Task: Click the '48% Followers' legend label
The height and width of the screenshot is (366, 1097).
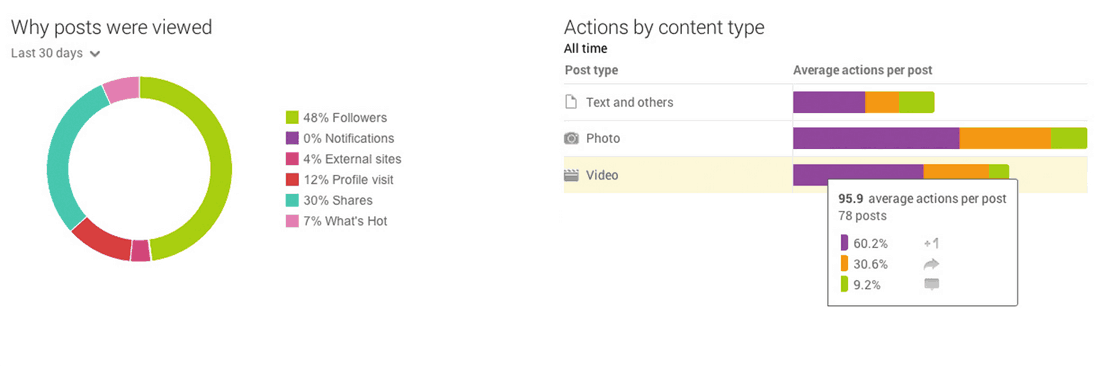Action: [x=345, y=118]
